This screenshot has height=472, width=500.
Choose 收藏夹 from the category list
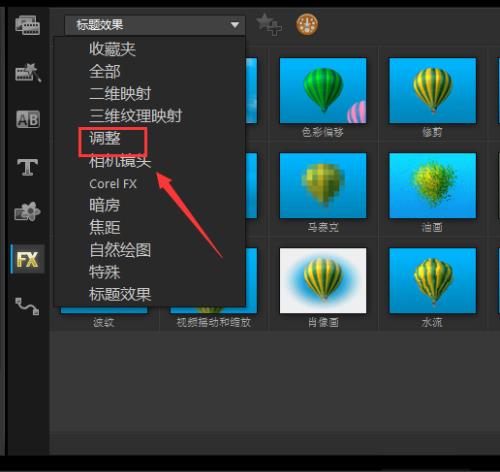pyautogui.click(x=112, y=49)
